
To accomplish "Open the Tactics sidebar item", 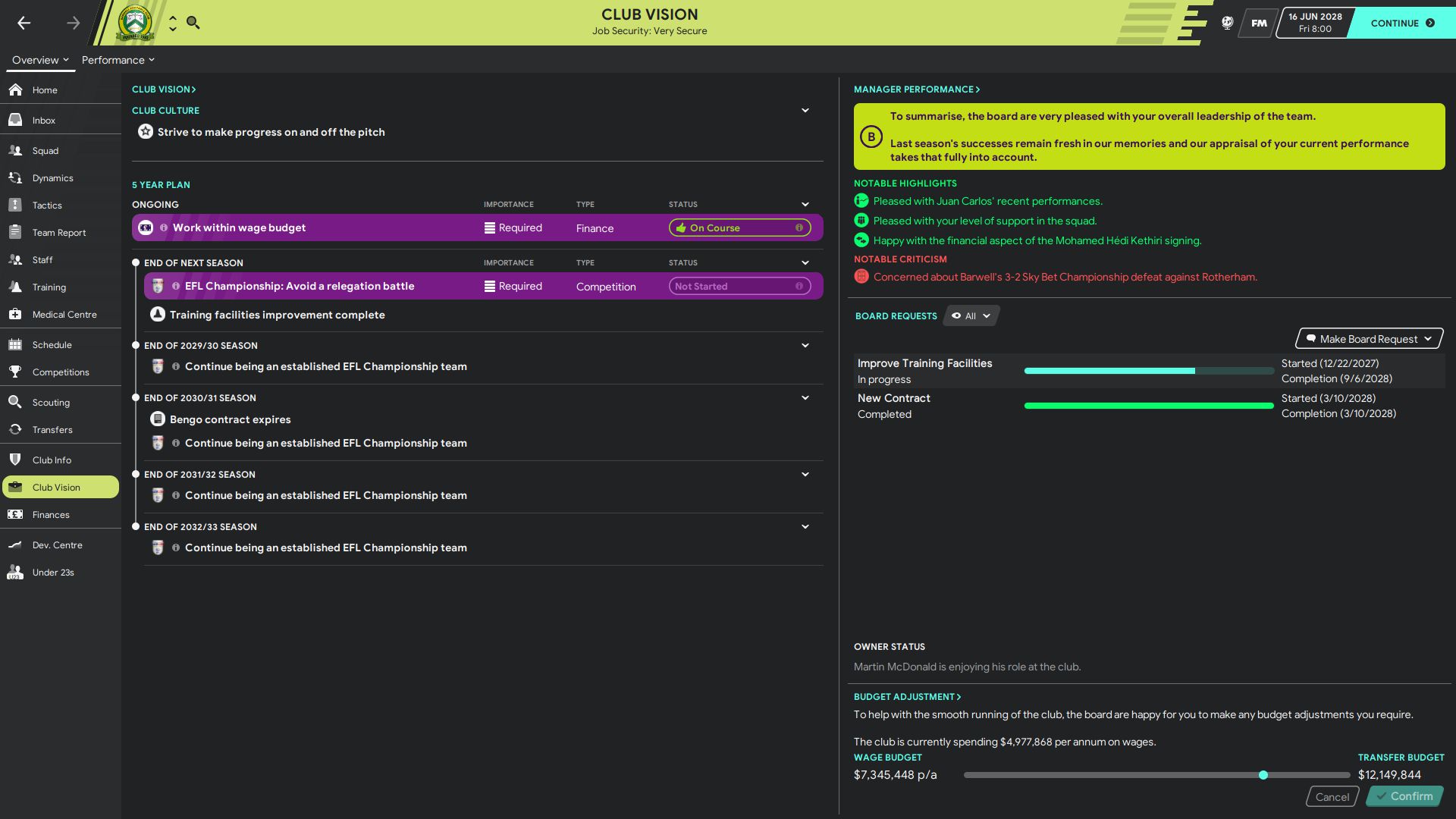I will (x=61, y=205).
